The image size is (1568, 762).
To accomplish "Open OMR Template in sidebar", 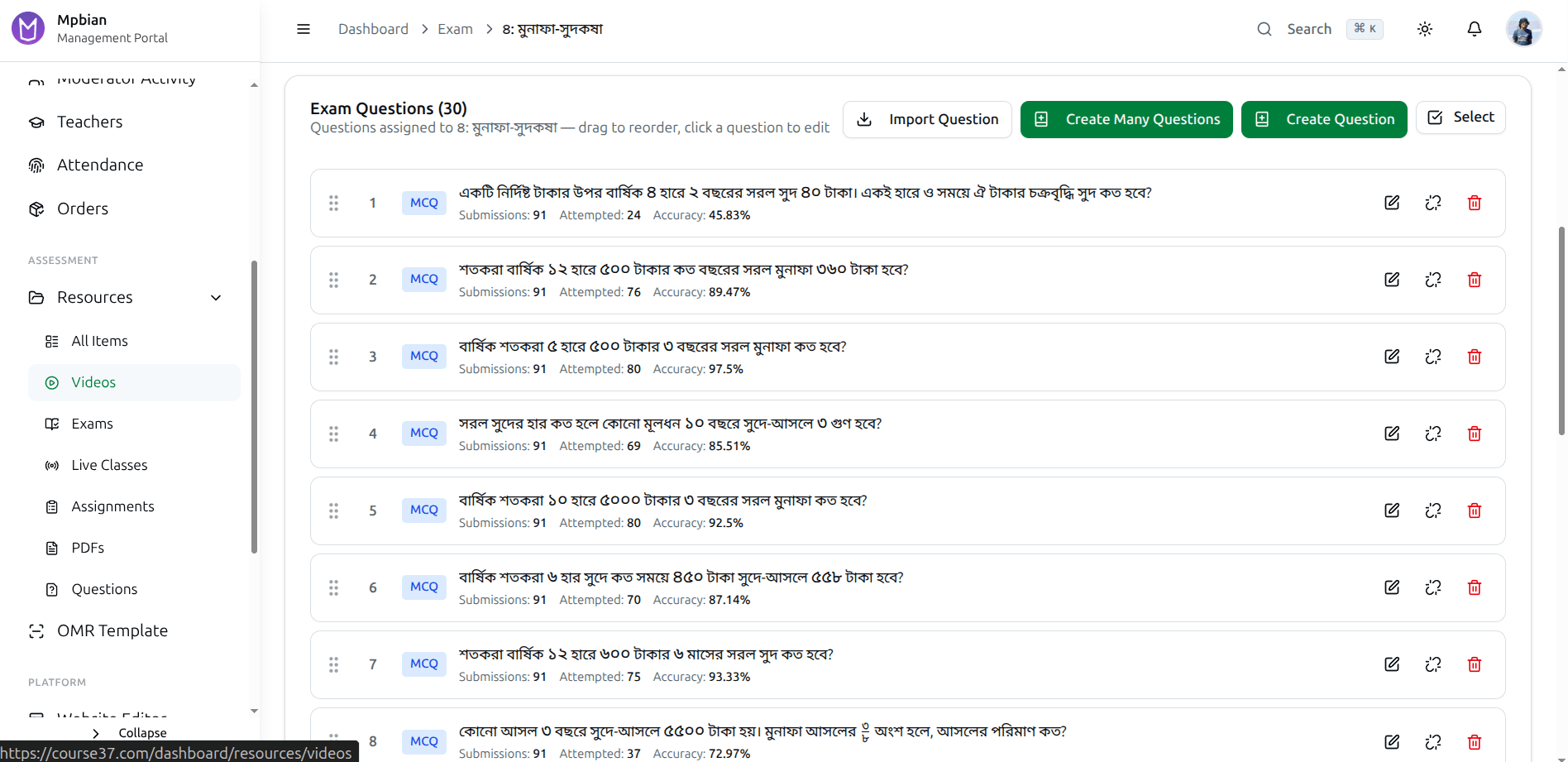I will (x=134, y=630).
